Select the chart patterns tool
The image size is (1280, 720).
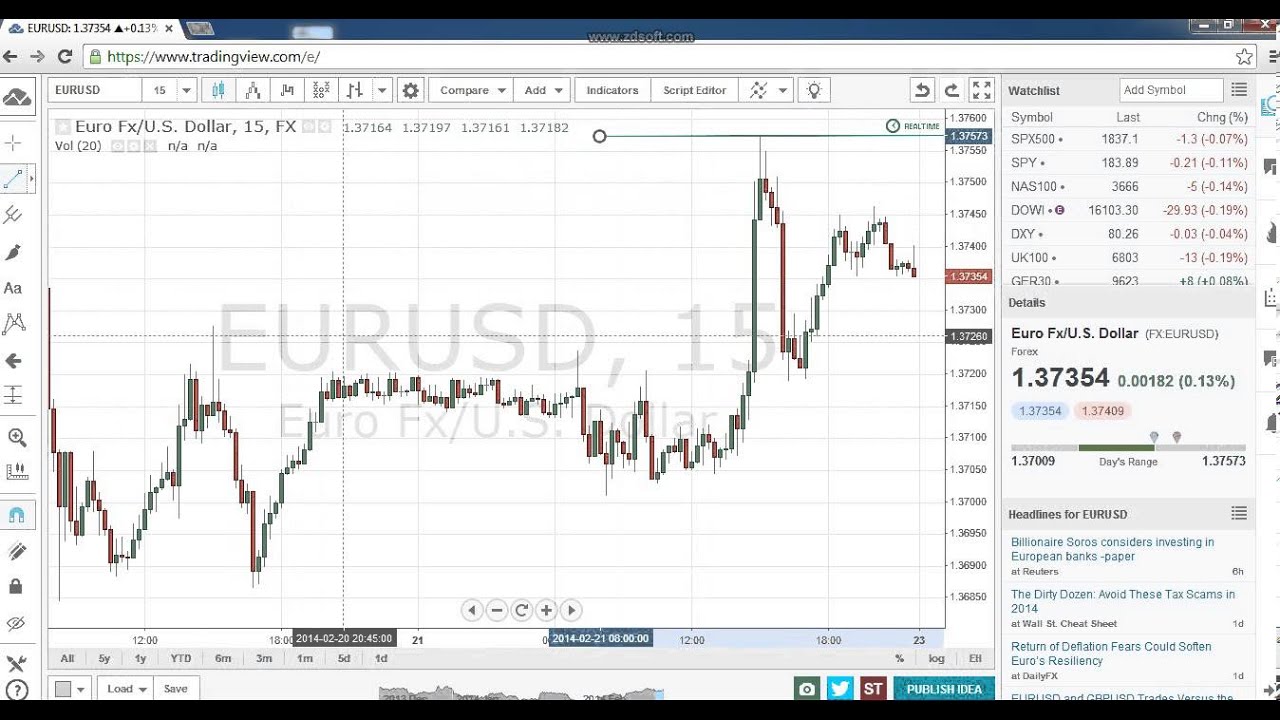14,323
